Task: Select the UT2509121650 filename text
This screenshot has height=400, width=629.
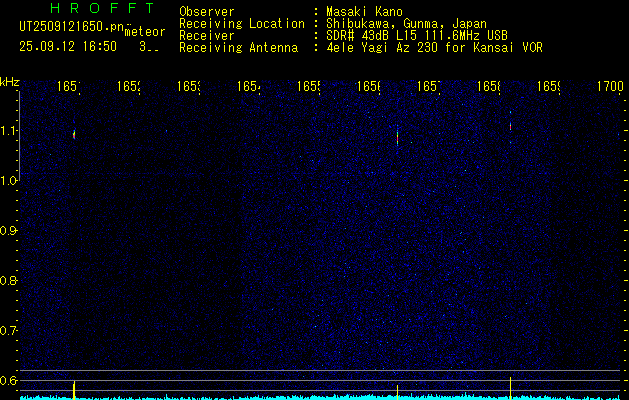Action: [x=72, y=27]
